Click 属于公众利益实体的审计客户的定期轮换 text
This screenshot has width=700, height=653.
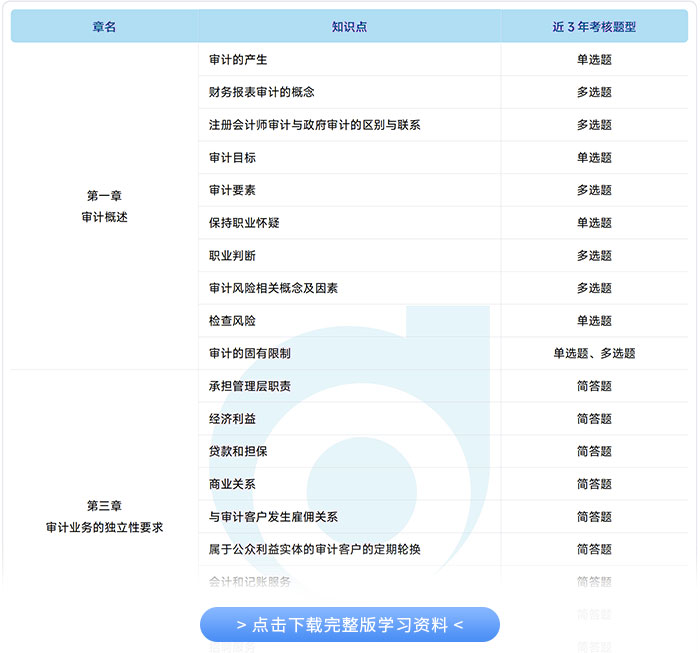click(315, 549)
